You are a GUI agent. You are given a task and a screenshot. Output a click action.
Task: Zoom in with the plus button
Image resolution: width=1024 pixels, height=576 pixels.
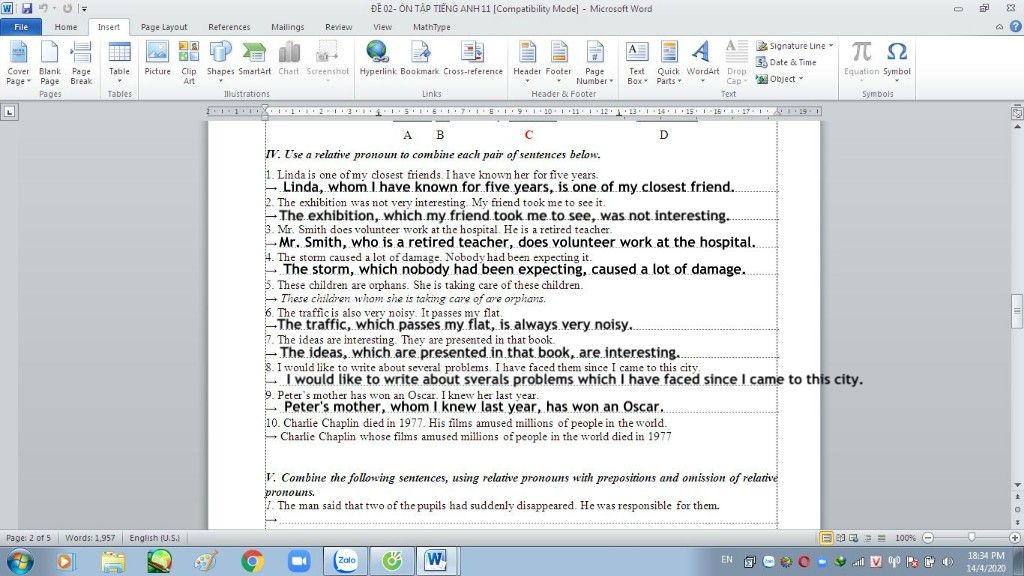[1014, 538]
